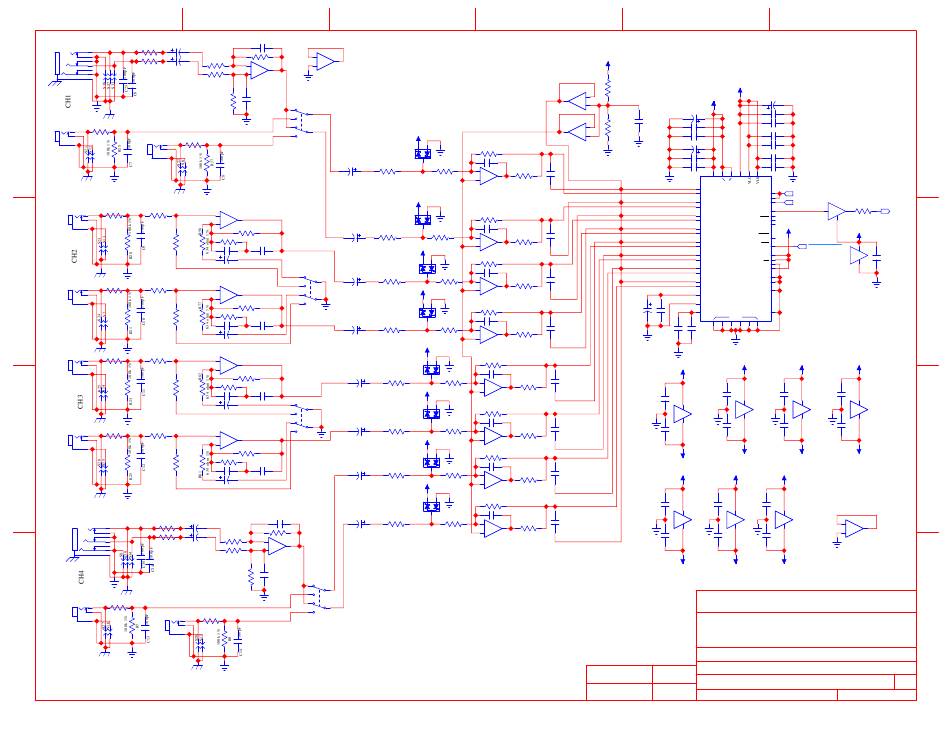
Task: Select the grounded spare op-amp beside CH1 amplifier
Action: pos(325,61)
